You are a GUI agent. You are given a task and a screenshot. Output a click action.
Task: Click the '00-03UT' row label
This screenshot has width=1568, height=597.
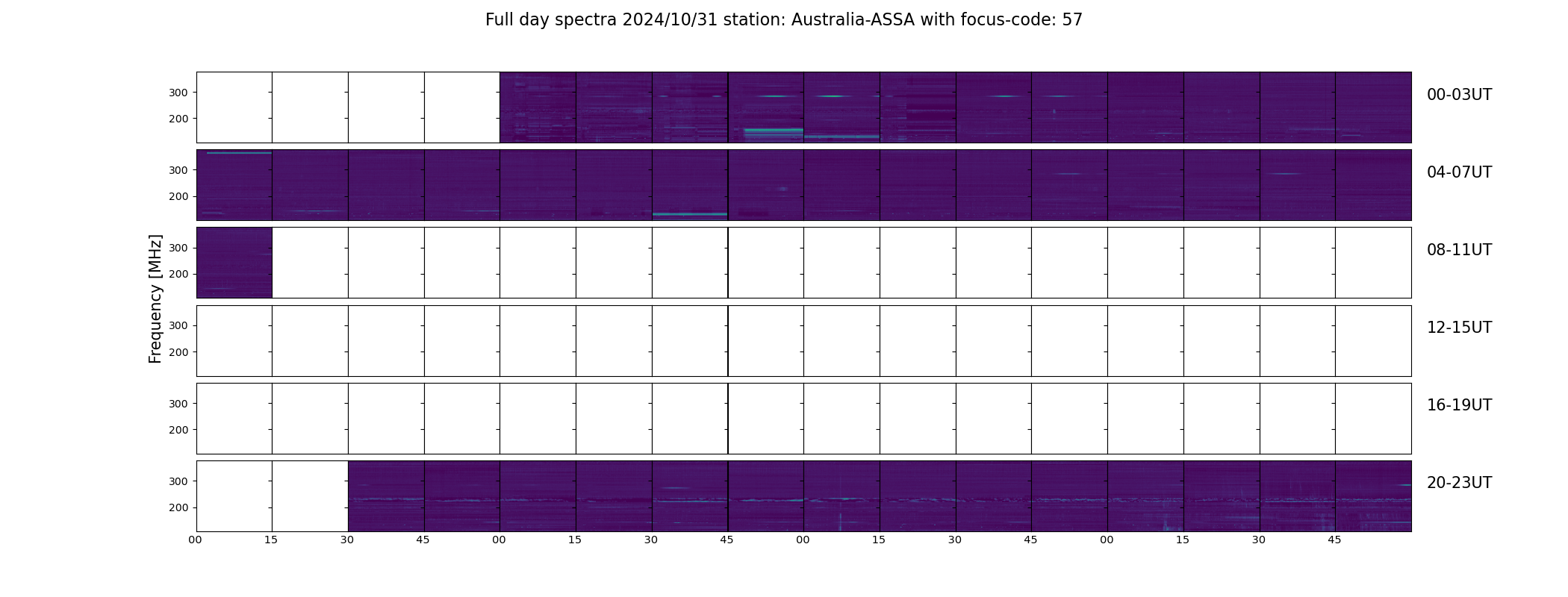[x=1459, y=95]
